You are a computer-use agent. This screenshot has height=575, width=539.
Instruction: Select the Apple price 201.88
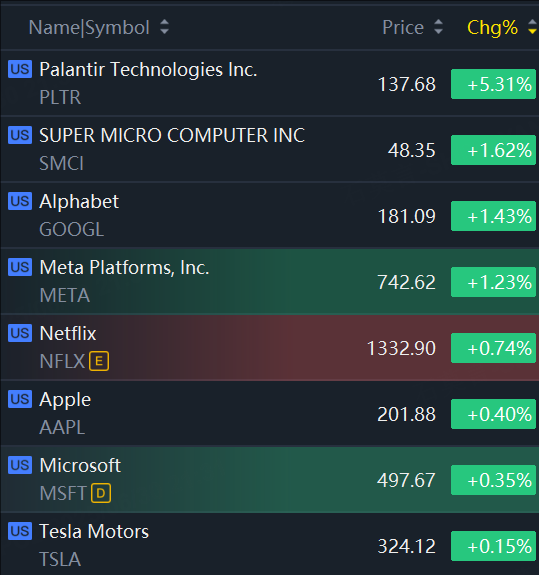pyautogui.click(x=406, y=414)
